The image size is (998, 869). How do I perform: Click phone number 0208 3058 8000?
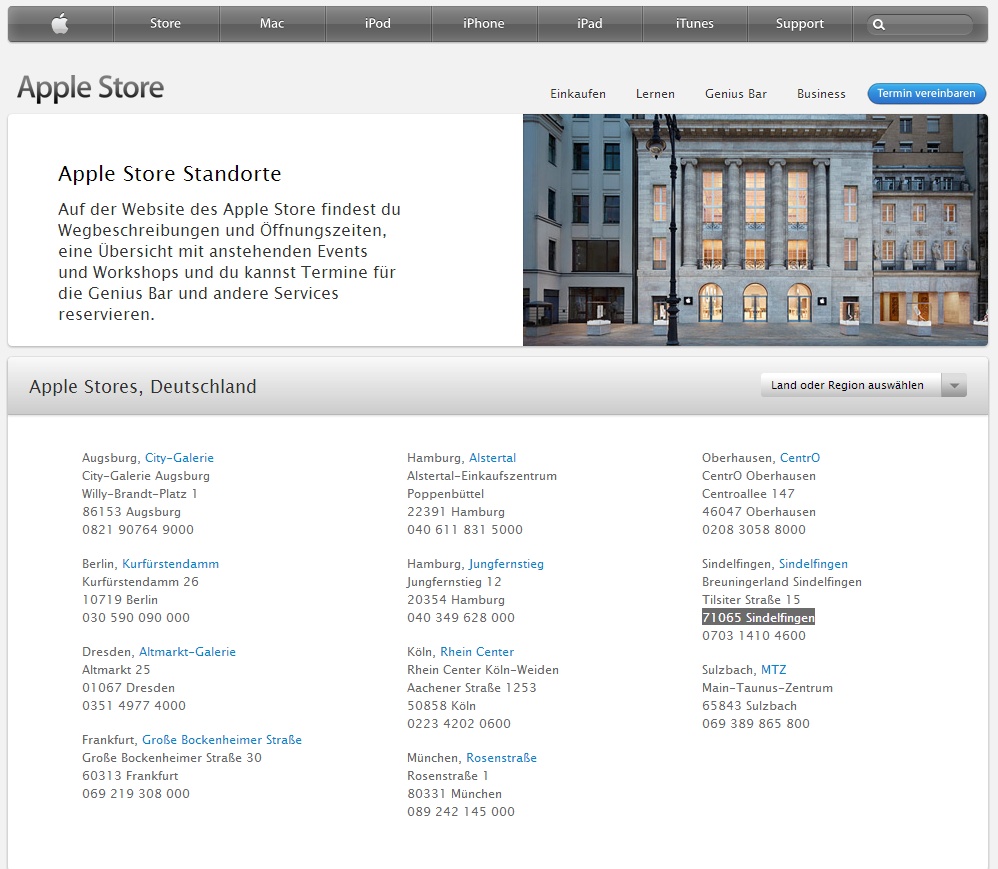[x=754, y=530]
